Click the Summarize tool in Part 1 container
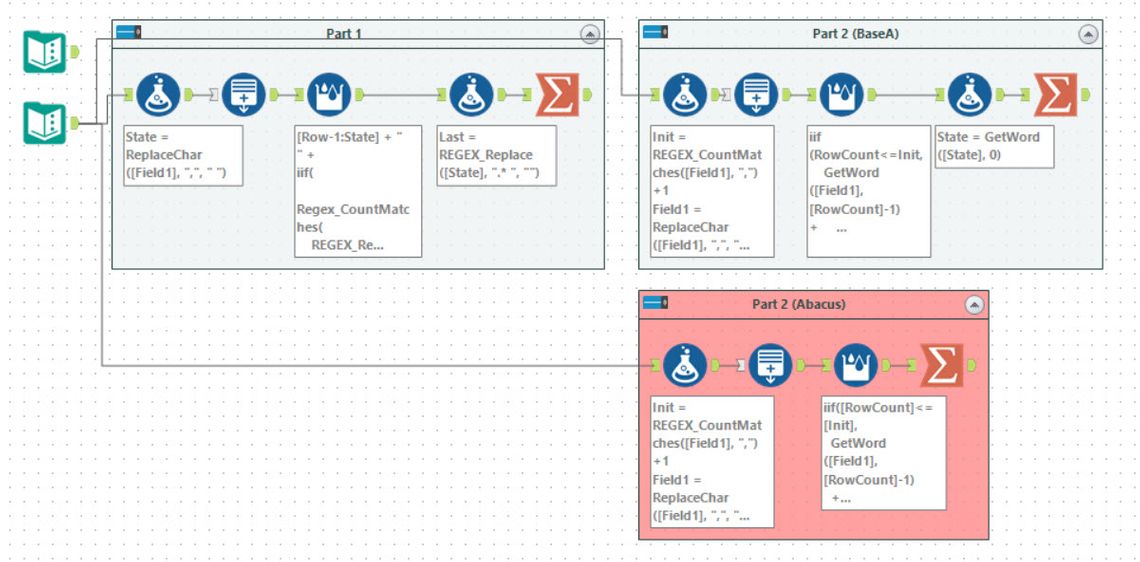1140x562 pixels. pyautogui.click(x=557, y=95)
